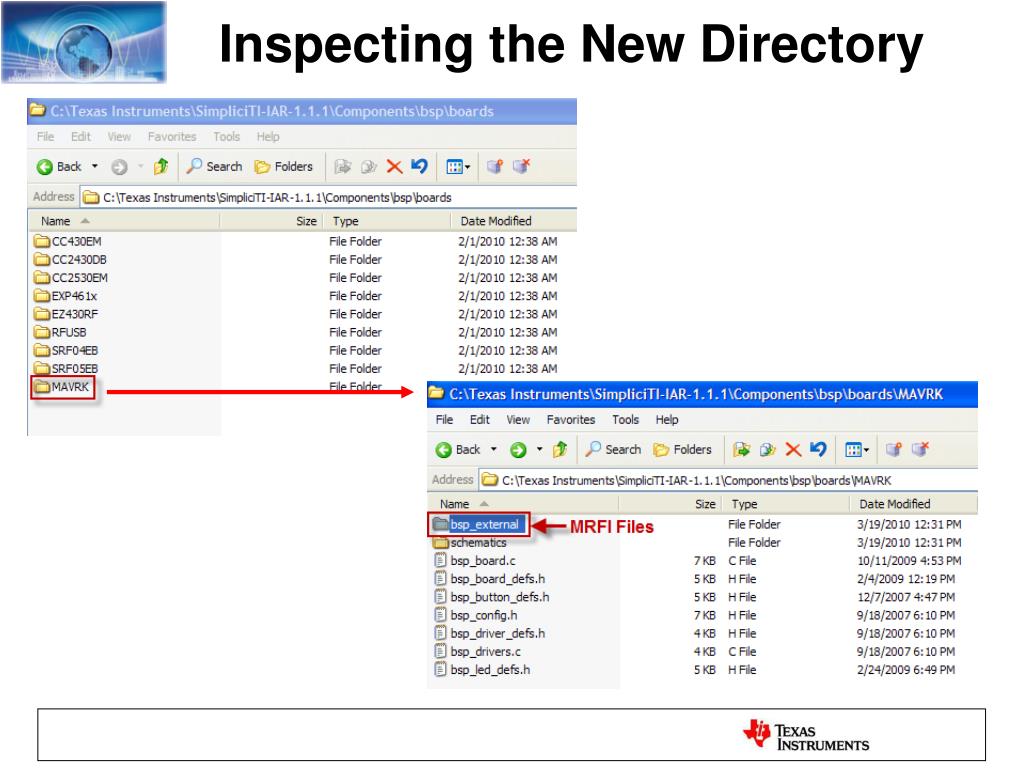Open Favorites menu in boards window
The image size is (1024, 768).
click(172, 136)
